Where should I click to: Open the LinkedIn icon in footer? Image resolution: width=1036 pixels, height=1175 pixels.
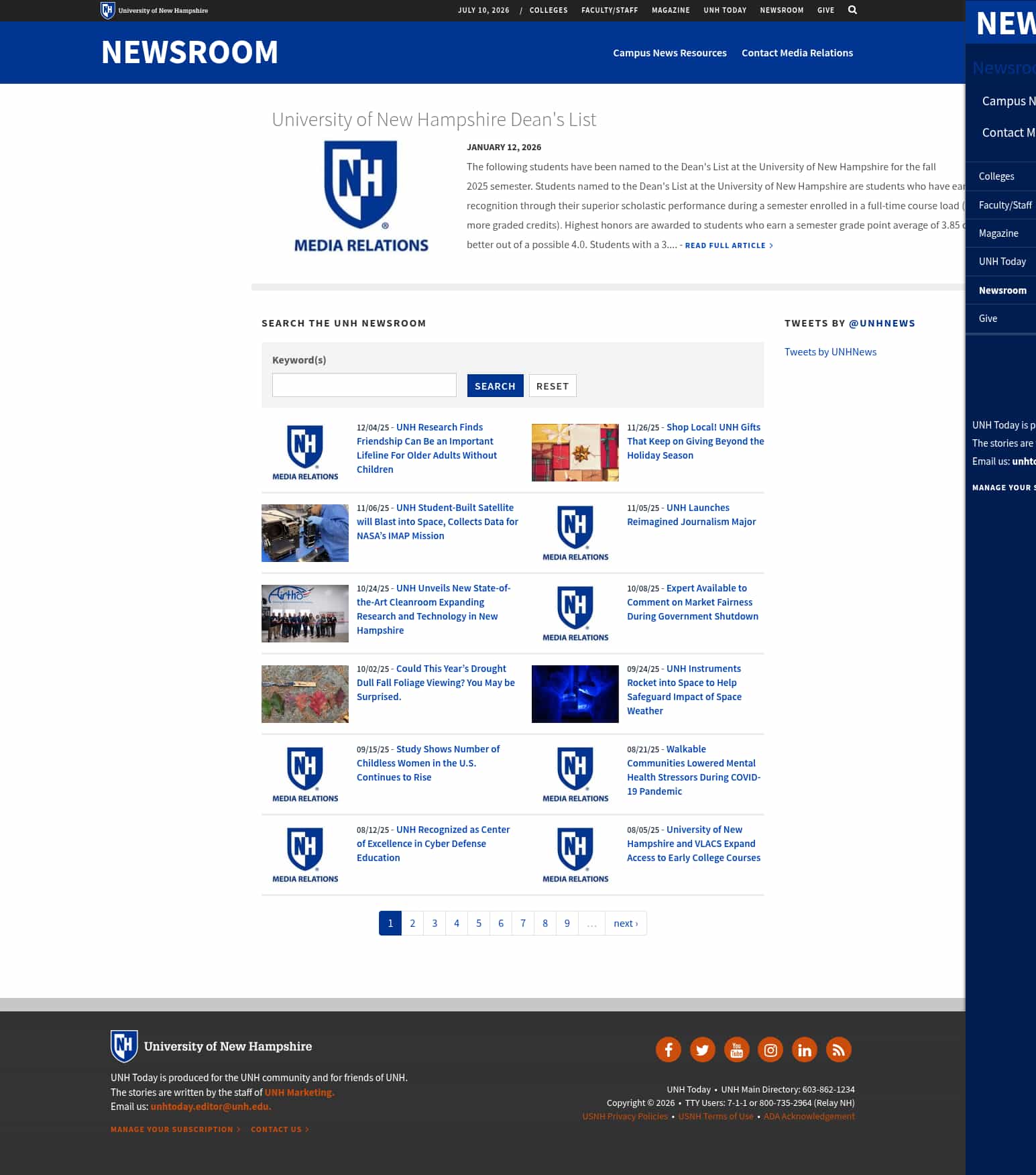point(805,1050)
